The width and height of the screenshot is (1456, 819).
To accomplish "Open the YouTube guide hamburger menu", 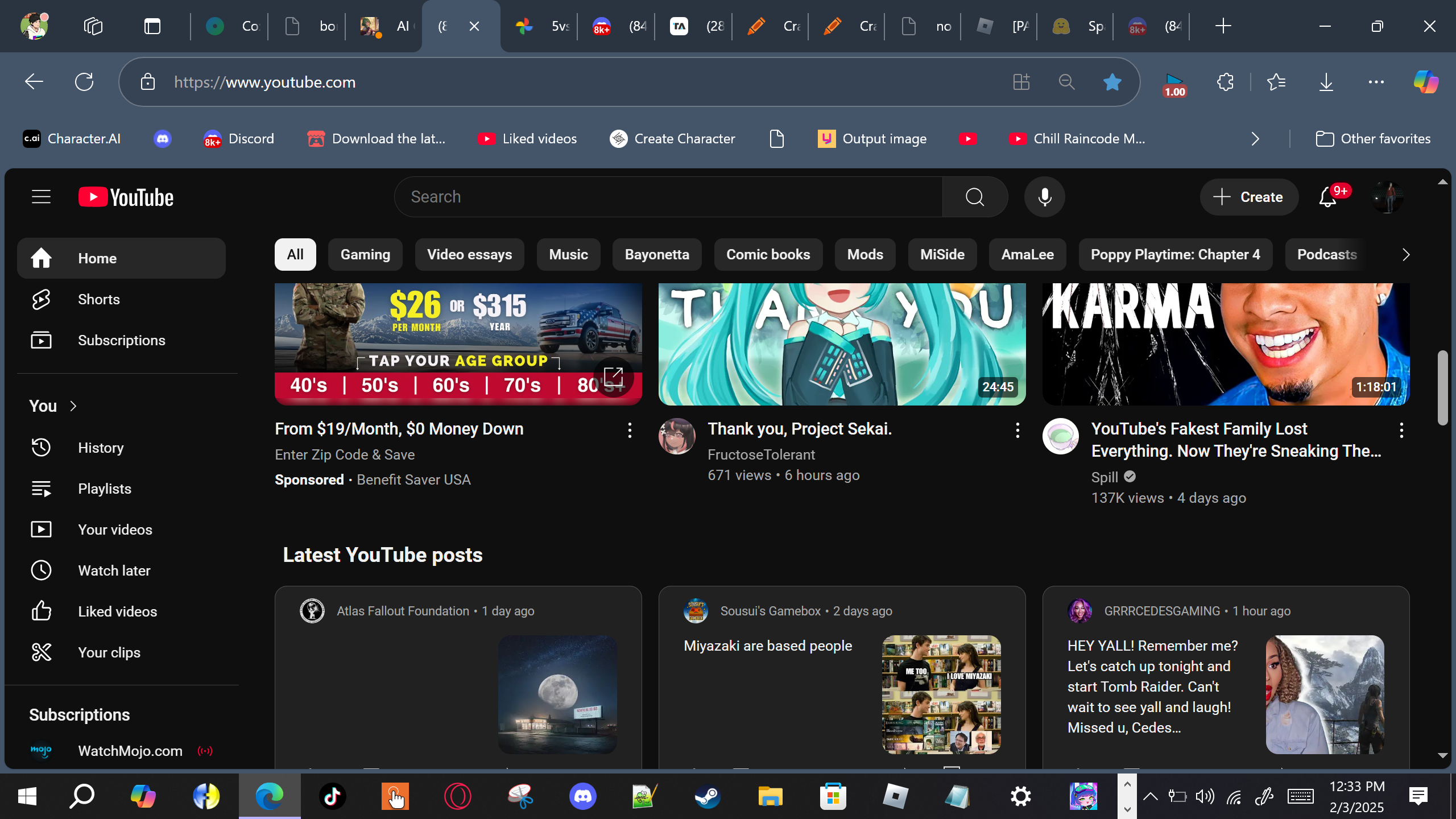I will (41, 197).
